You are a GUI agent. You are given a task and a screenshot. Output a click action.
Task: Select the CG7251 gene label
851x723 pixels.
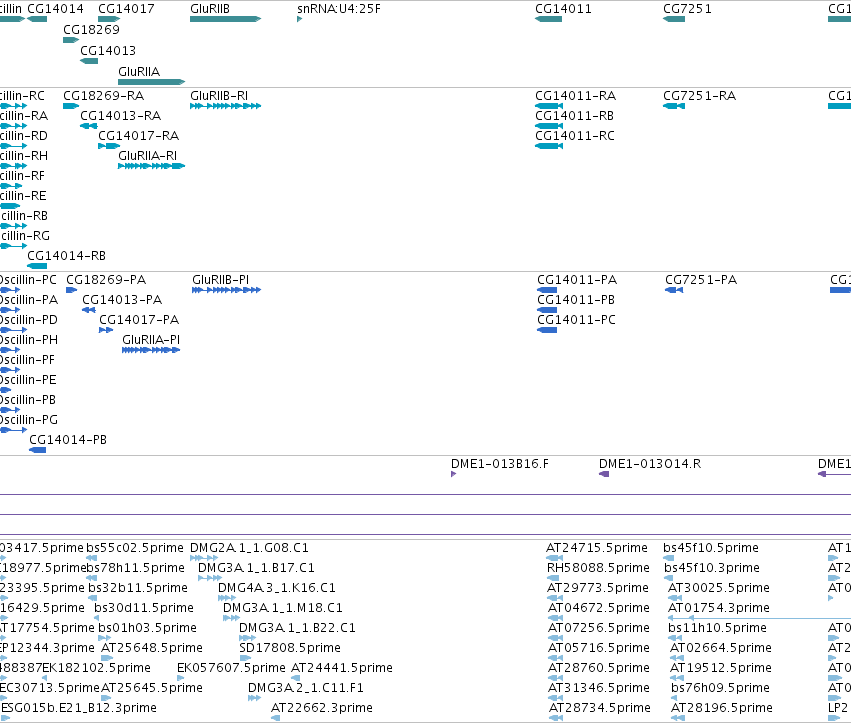pos(687,9)
